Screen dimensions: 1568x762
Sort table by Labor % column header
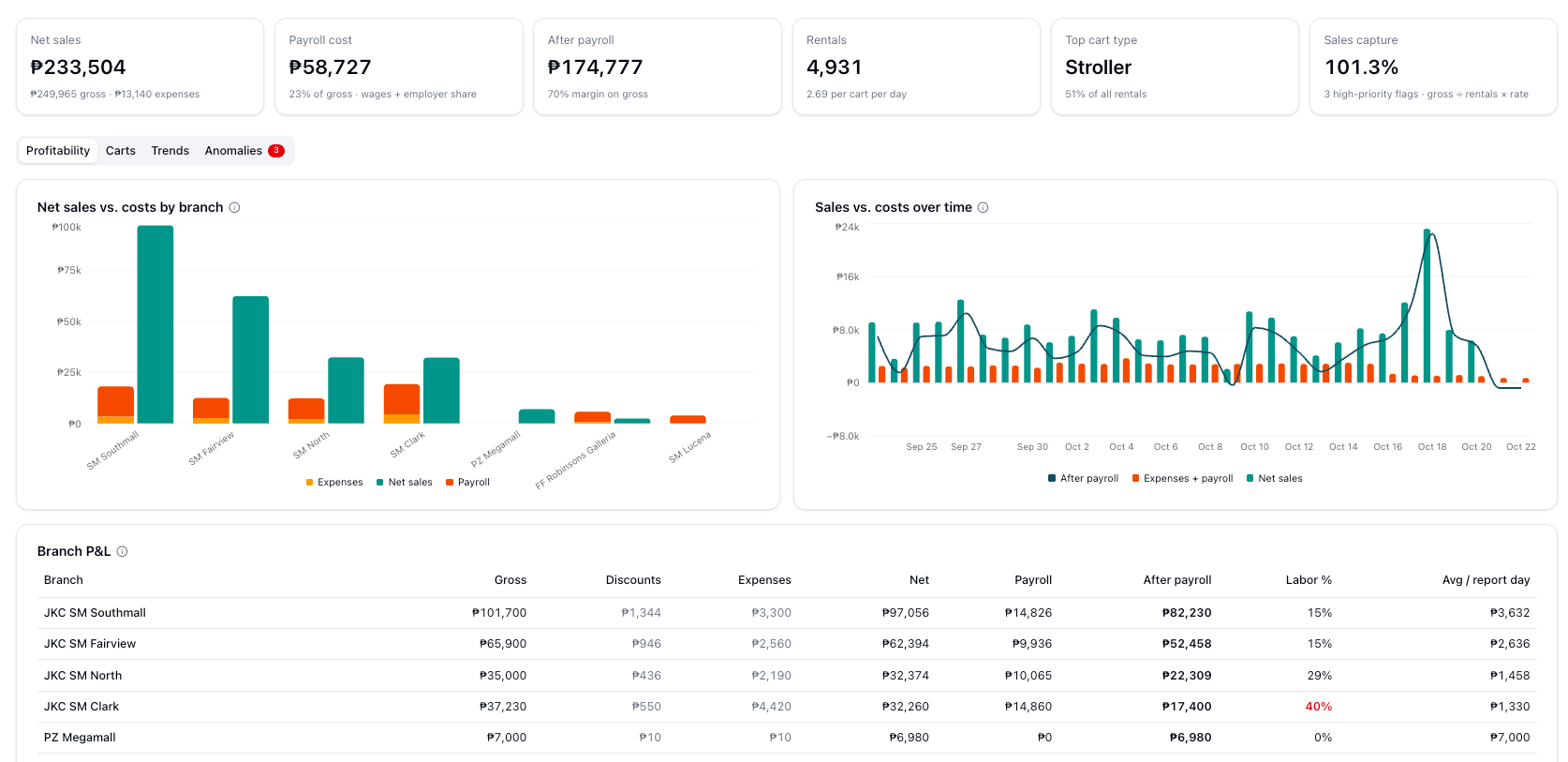pyautogui.click(x=1309, y=580)
